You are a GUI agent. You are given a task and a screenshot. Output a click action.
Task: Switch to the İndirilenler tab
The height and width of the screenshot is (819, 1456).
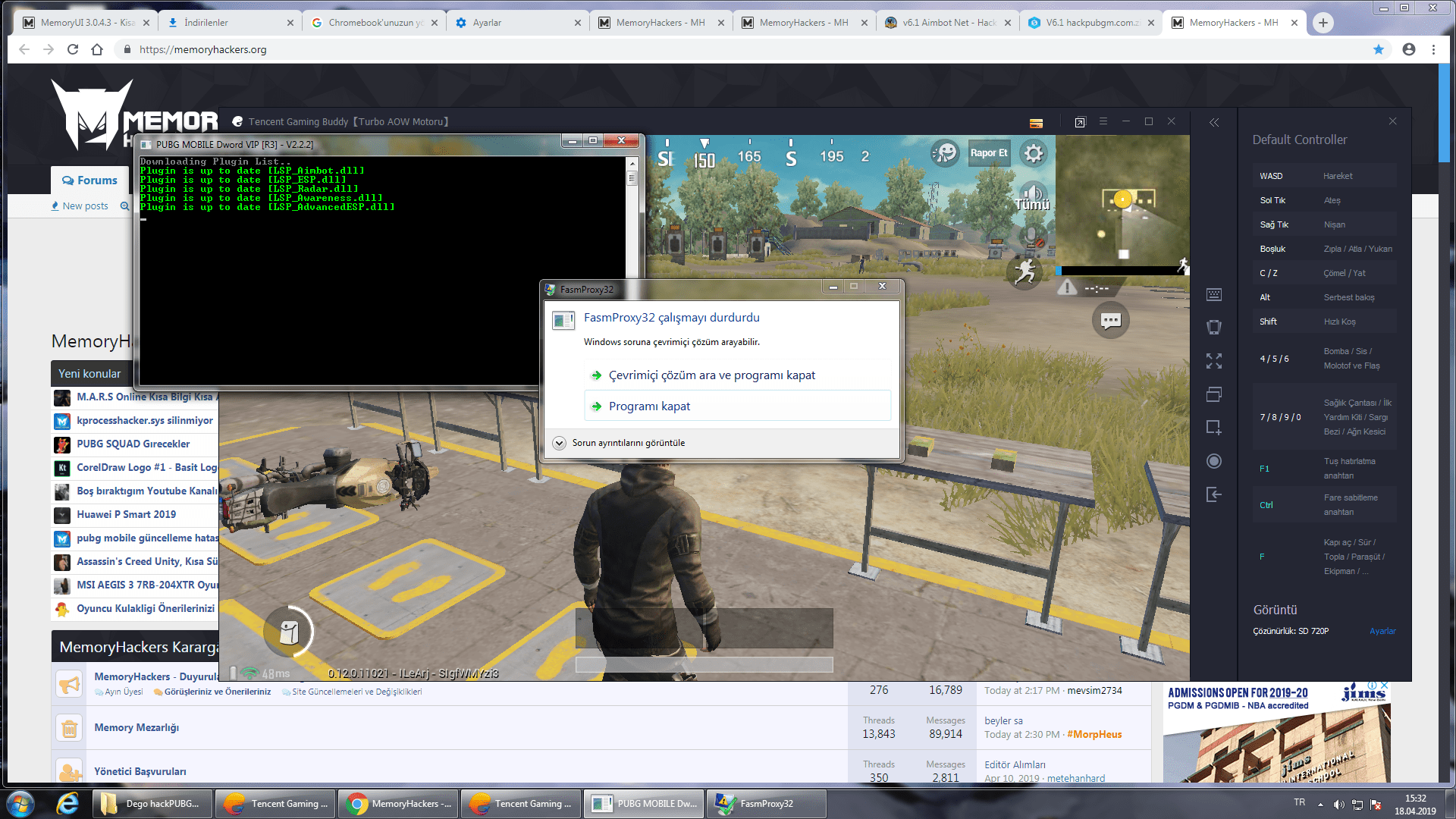pyautogui.click(x=229, y=23)
